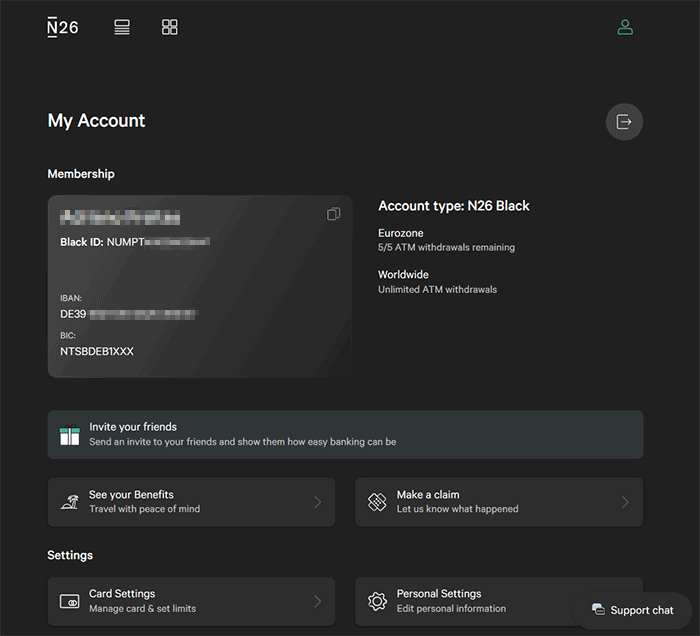Viewport: 700px width, 636px height.
Task: Click the gift icon for invites
Action: (x=70, y=435)
